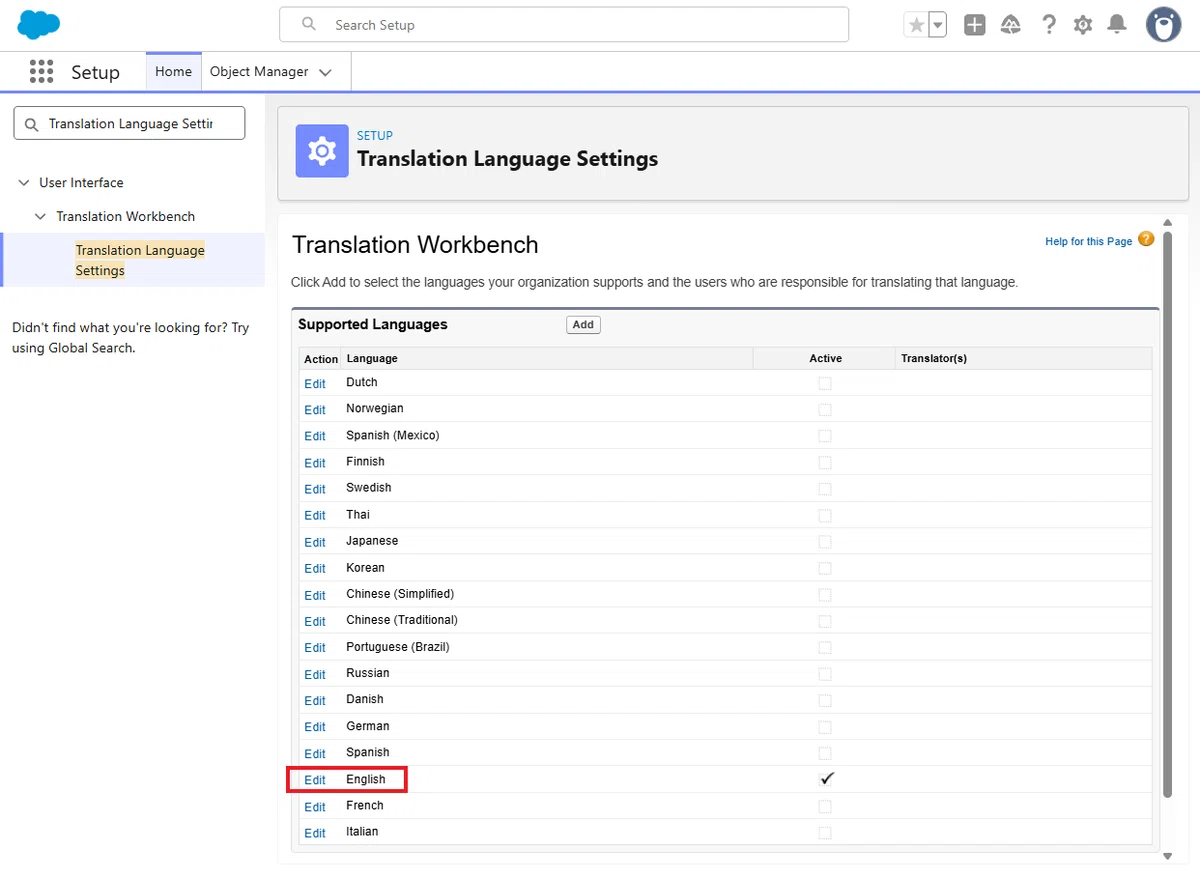The width and height of the screenshot is (1200, 871).
Task: Open the Setup gear icon in header
Action: (x=1083, y=25)
